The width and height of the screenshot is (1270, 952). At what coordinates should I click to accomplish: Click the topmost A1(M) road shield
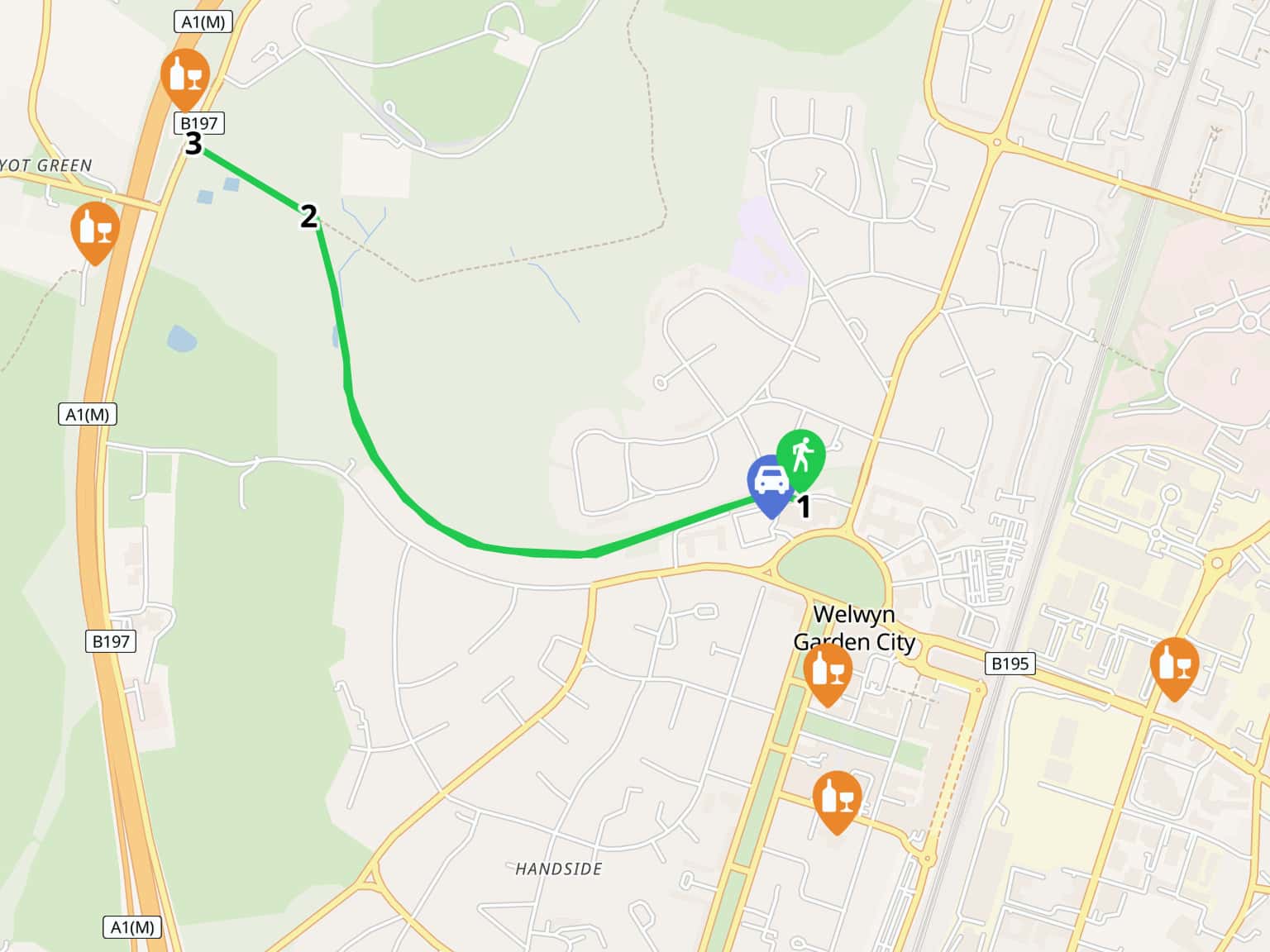pyautogui.click(x=203, y=21)
